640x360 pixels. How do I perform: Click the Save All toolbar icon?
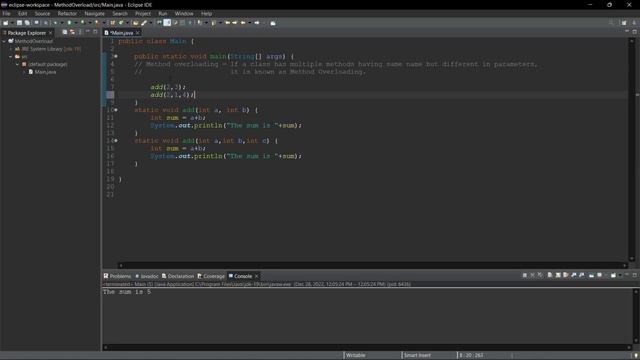point(27,23)
